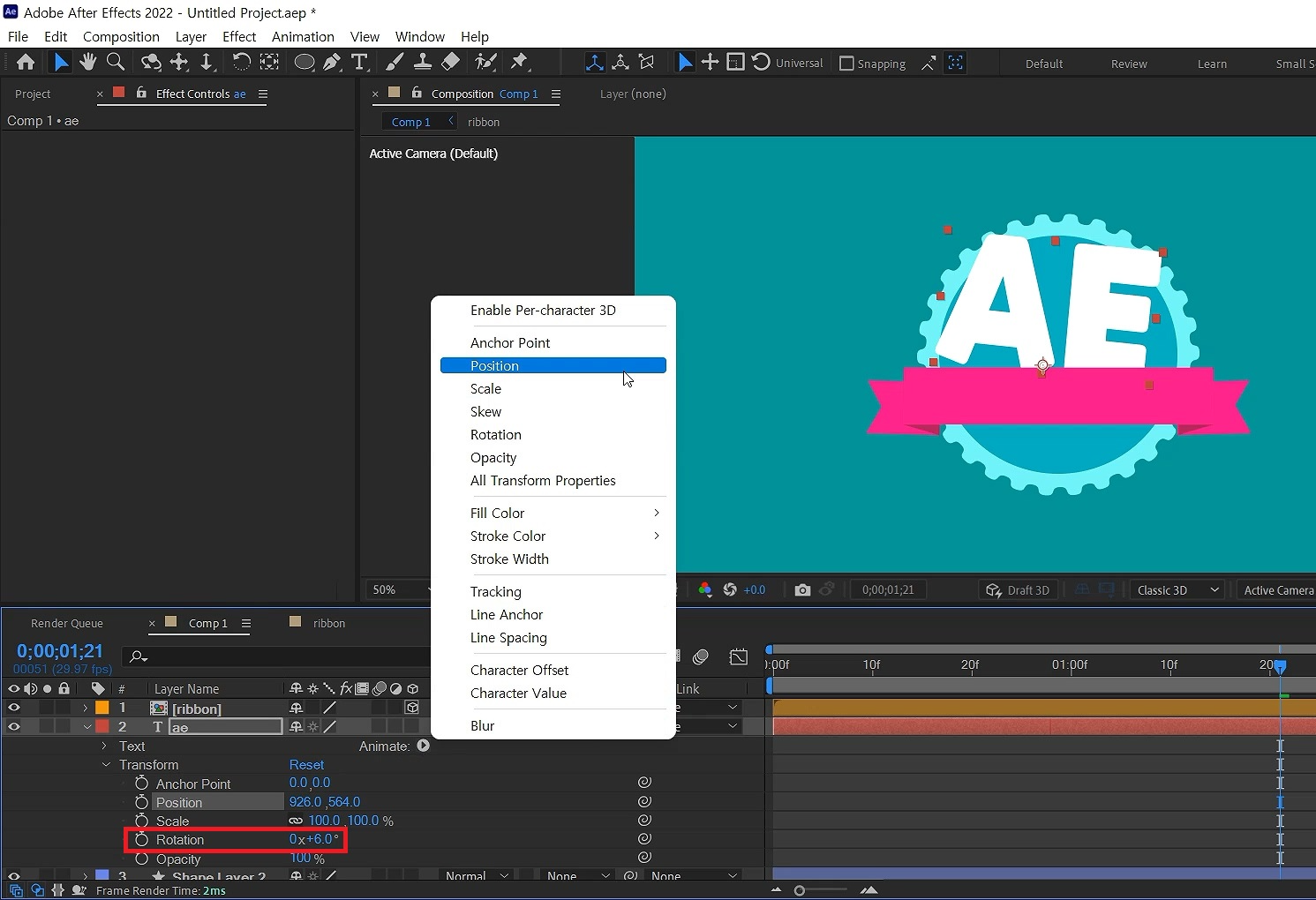This screenshot has height=900, width=1316.
Task: Click the Take Snapshot camera icon
Action: pos(802,589)
